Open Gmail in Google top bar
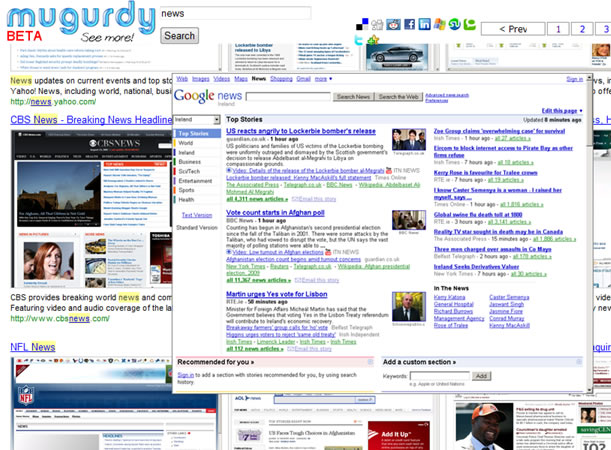 click(303, 79)
